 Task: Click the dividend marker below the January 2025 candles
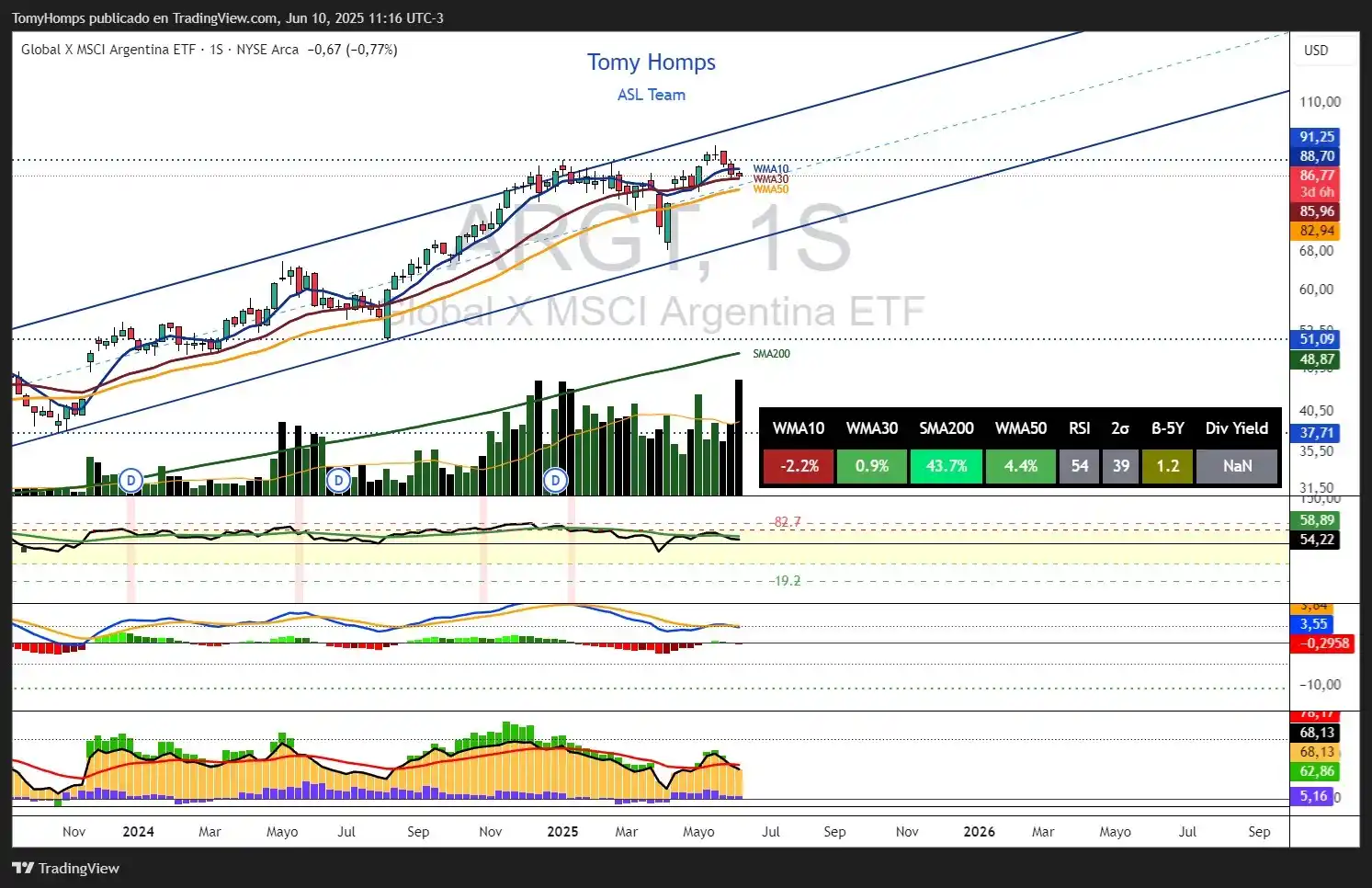pos(555,480)
